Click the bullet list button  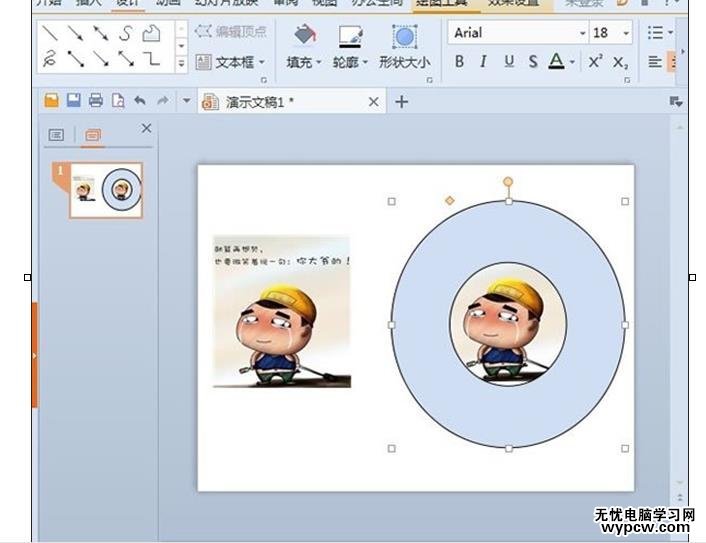pyautogui.click(x=655, y=32)
